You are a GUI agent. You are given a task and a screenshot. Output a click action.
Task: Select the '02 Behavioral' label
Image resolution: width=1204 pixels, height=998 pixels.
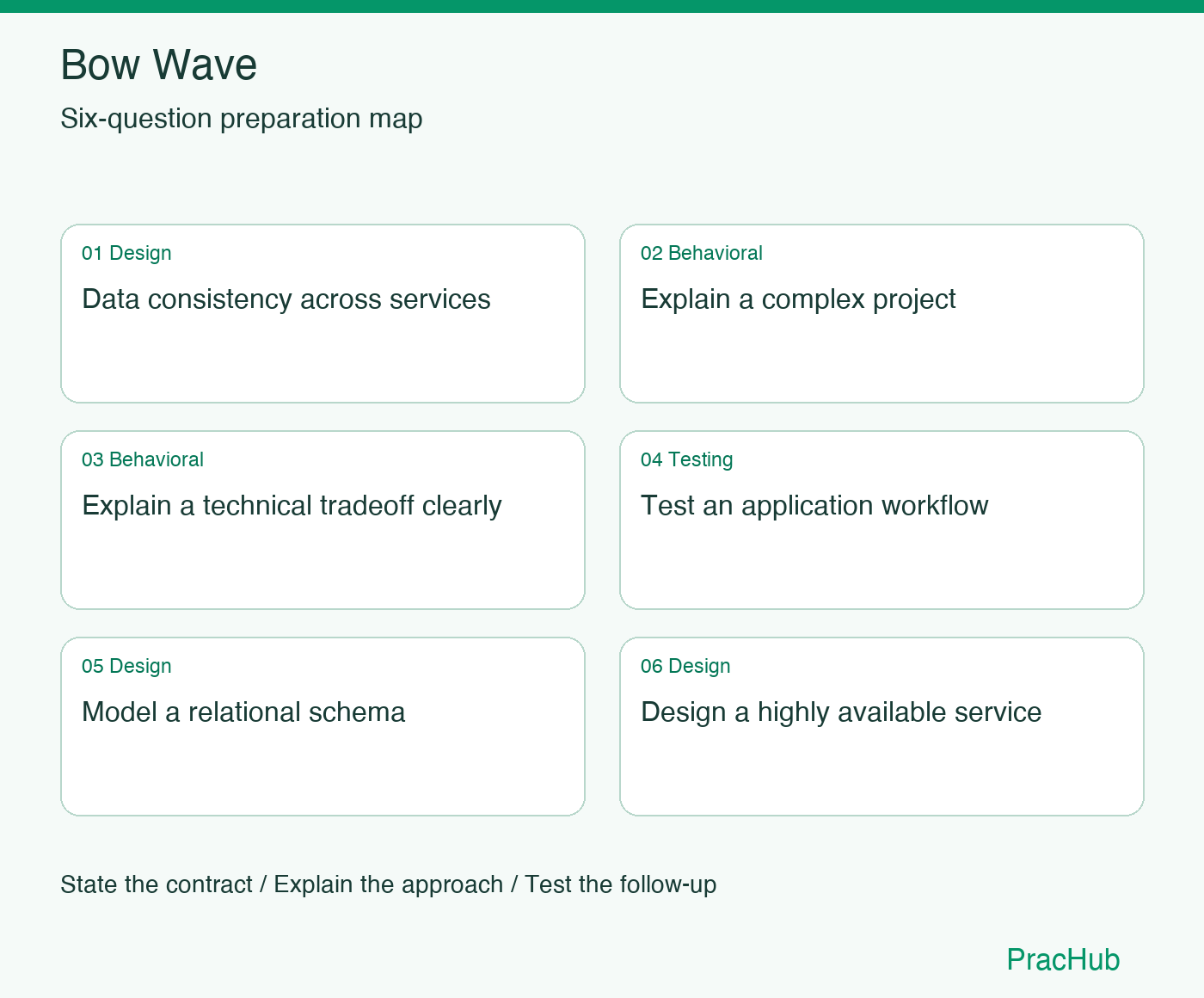(x=702, y=253)
